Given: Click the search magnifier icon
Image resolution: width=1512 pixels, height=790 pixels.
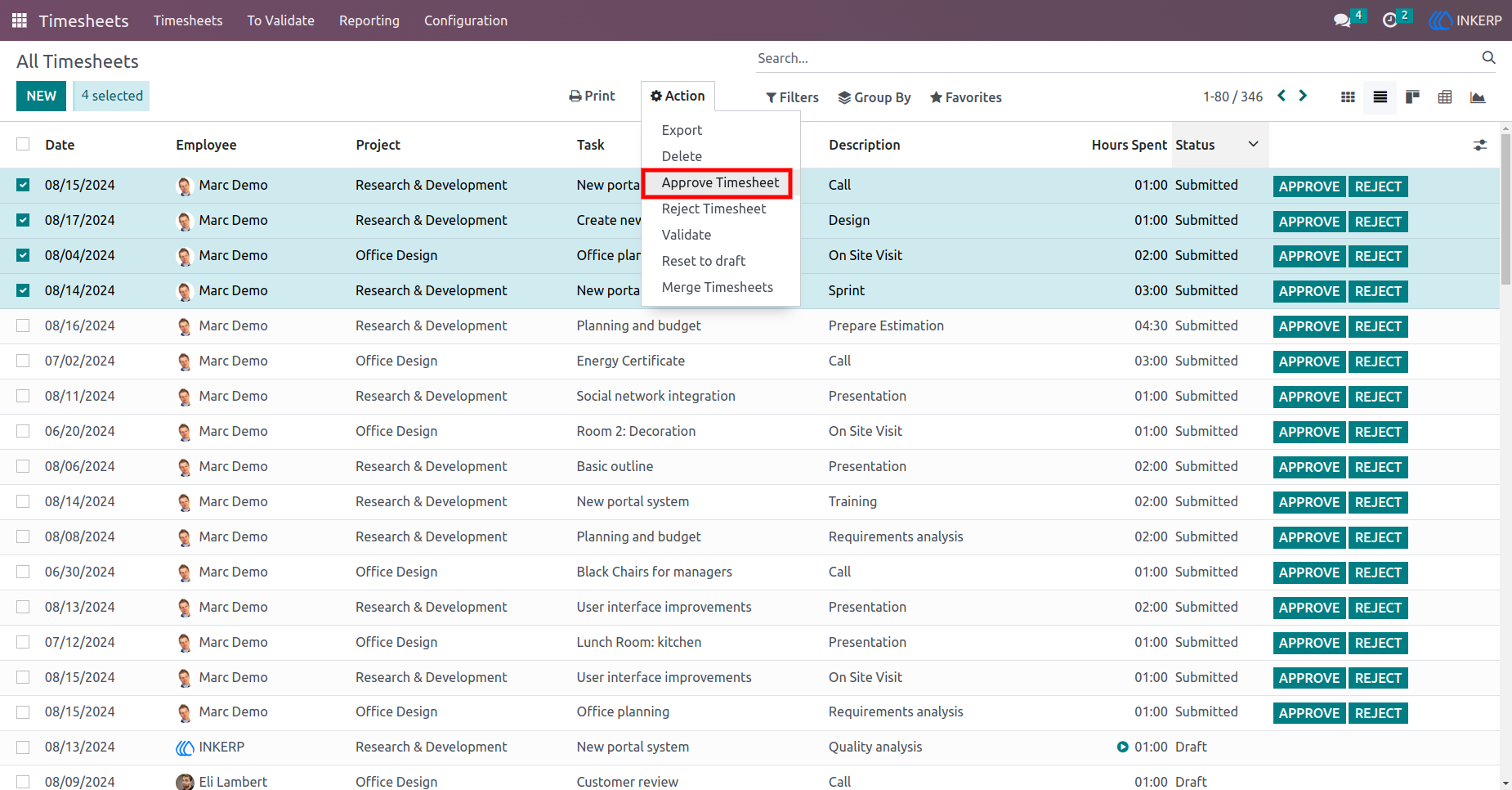Looking at the screenshot, I should tap(1488, 57).
